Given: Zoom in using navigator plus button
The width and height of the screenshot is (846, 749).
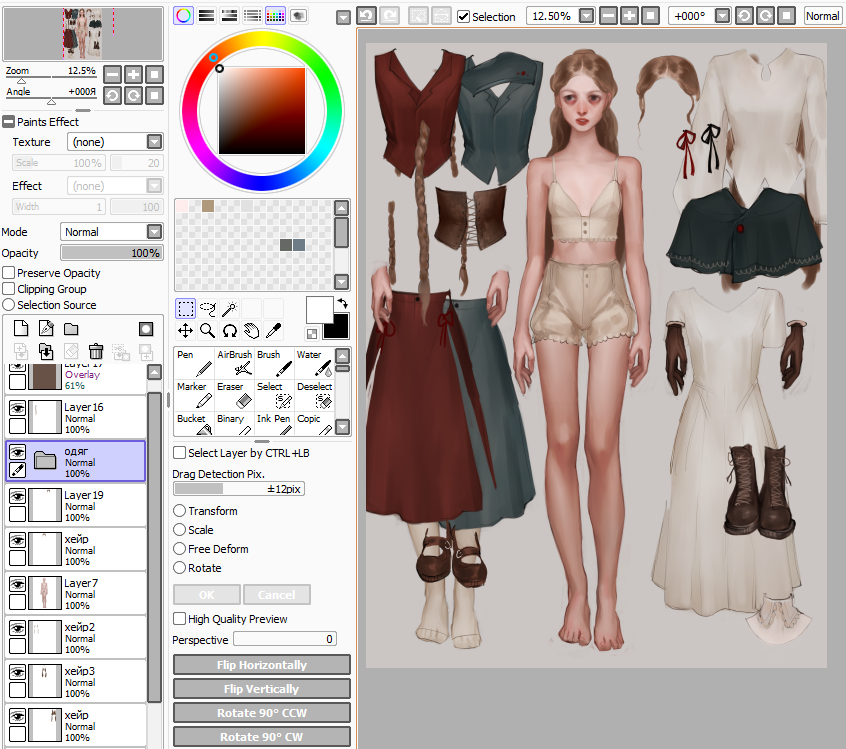Looking at the screenshot, I should (133, 74).
